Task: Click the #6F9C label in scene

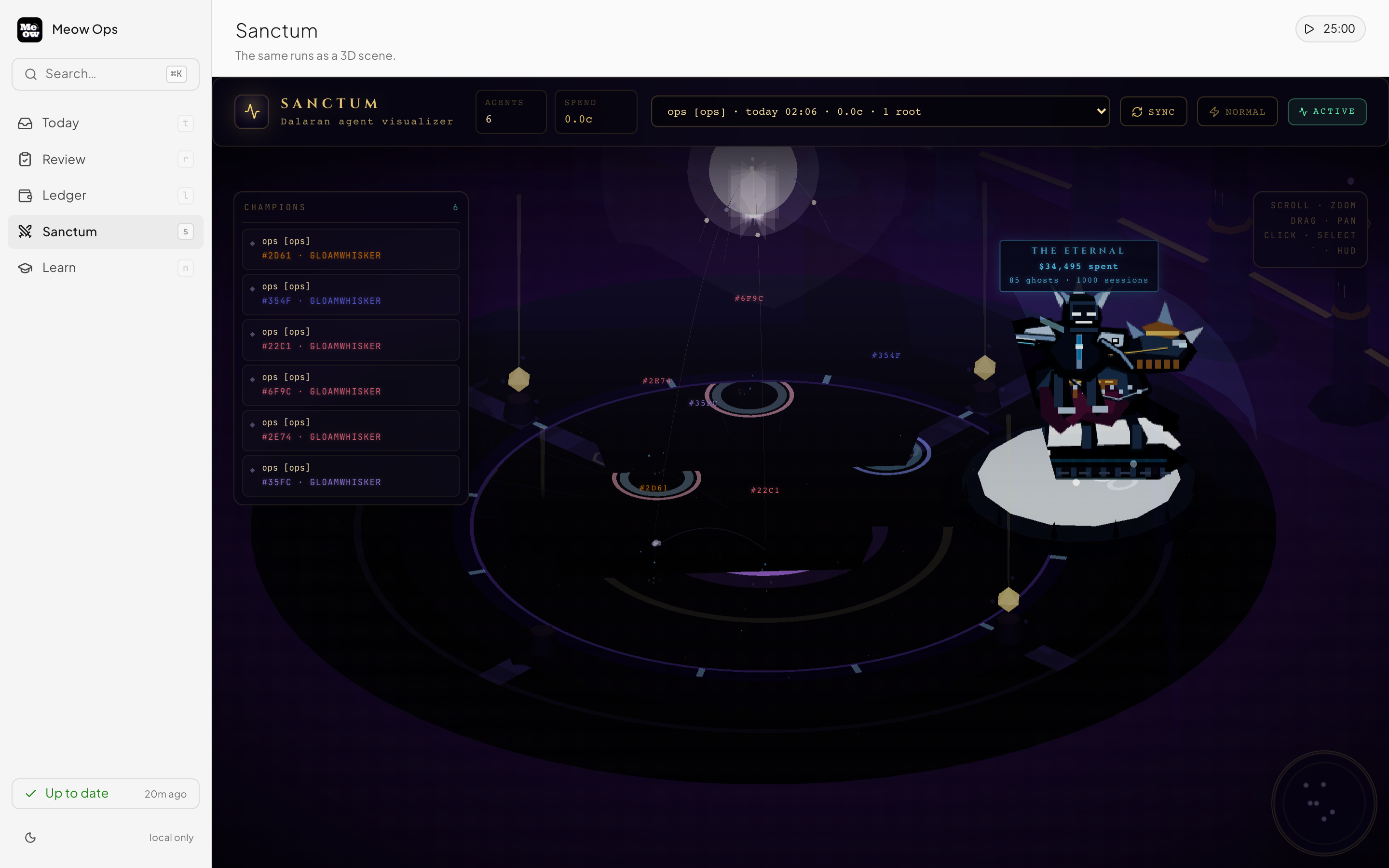Action: tap(749, 298)
